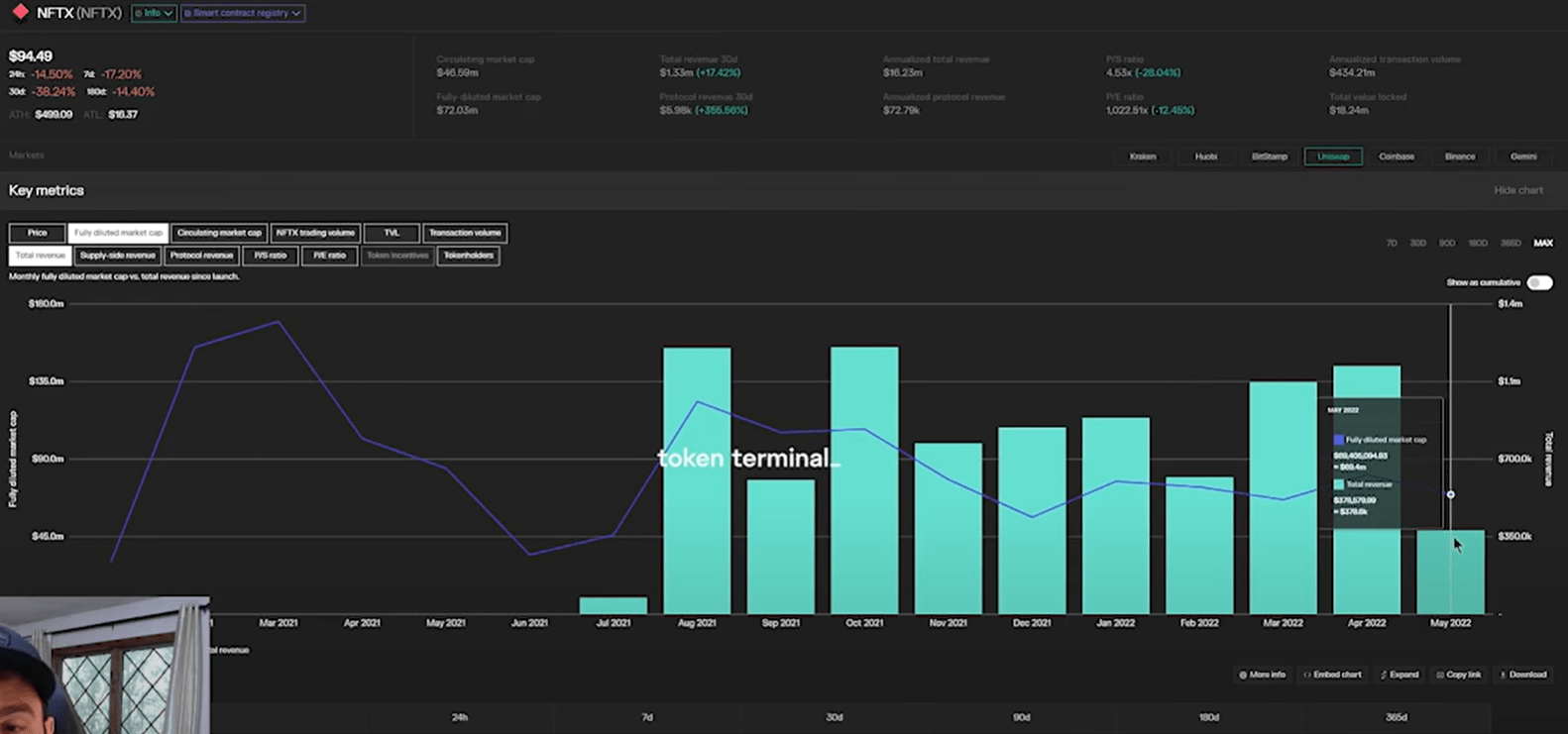
Task: Open More info for the chart
Action: point(1262,675)
